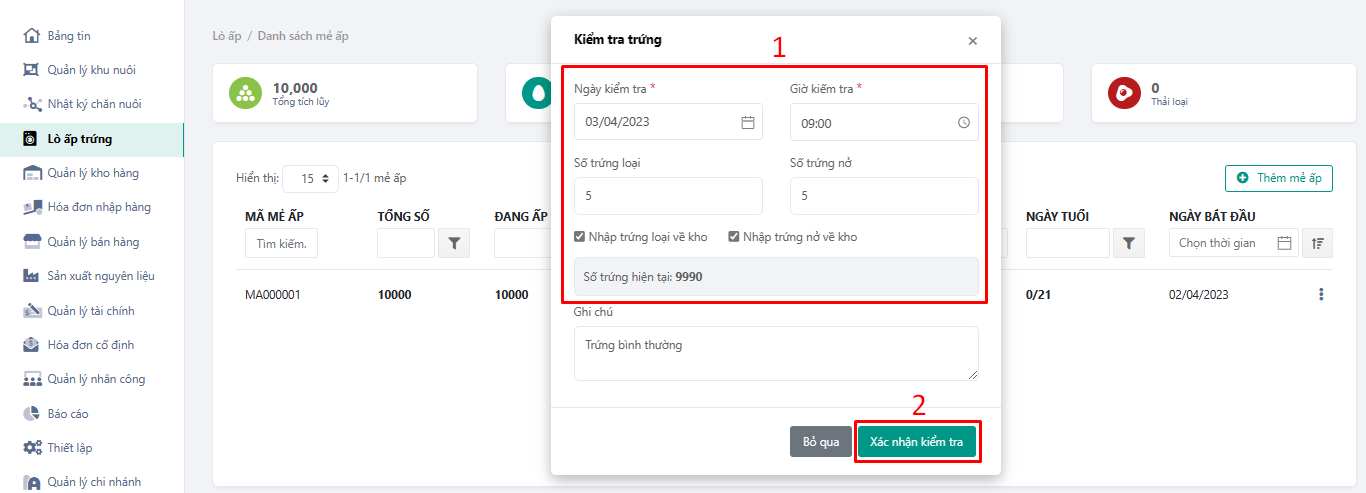1366x493 pixels.
Task: Click the clock icon in Giờ kiểm tra
Action: click(963, 123)
